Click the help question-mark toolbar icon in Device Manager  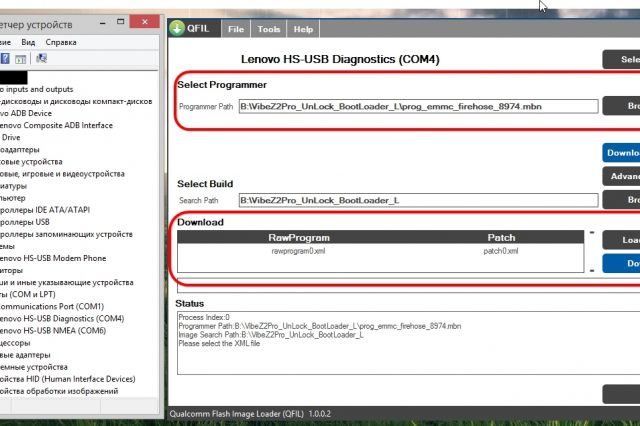(x=5, y=58)
